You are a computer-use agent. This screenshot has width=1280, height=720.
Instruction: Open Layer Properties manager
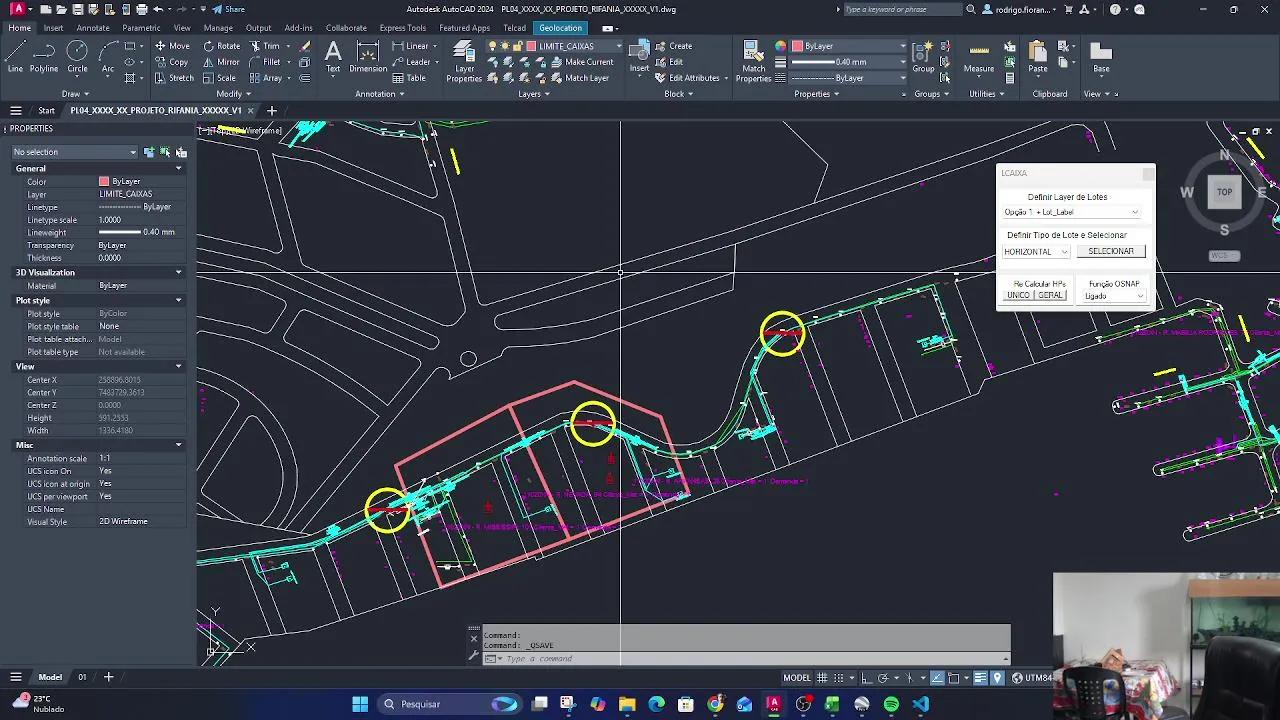(464, 62)
